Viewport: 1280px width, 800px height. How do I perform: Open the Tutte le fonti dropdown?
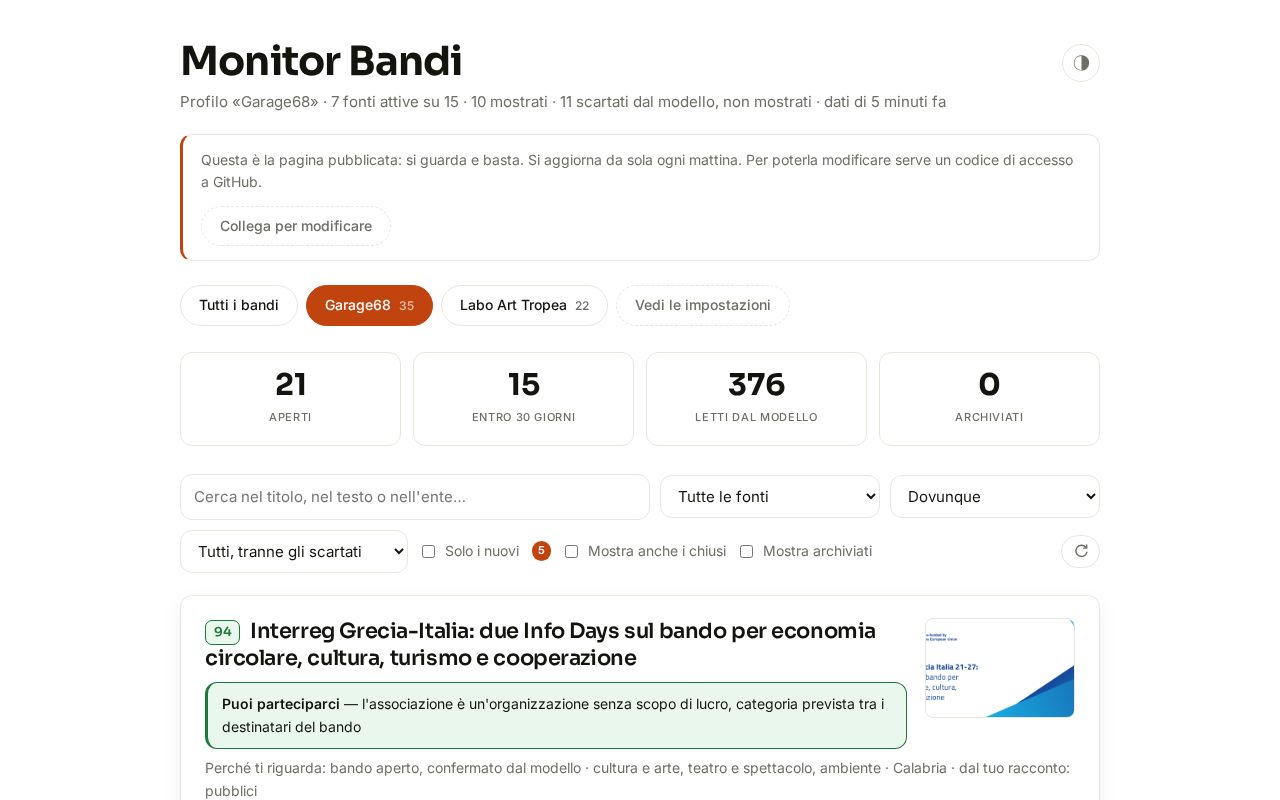point(770,496)
